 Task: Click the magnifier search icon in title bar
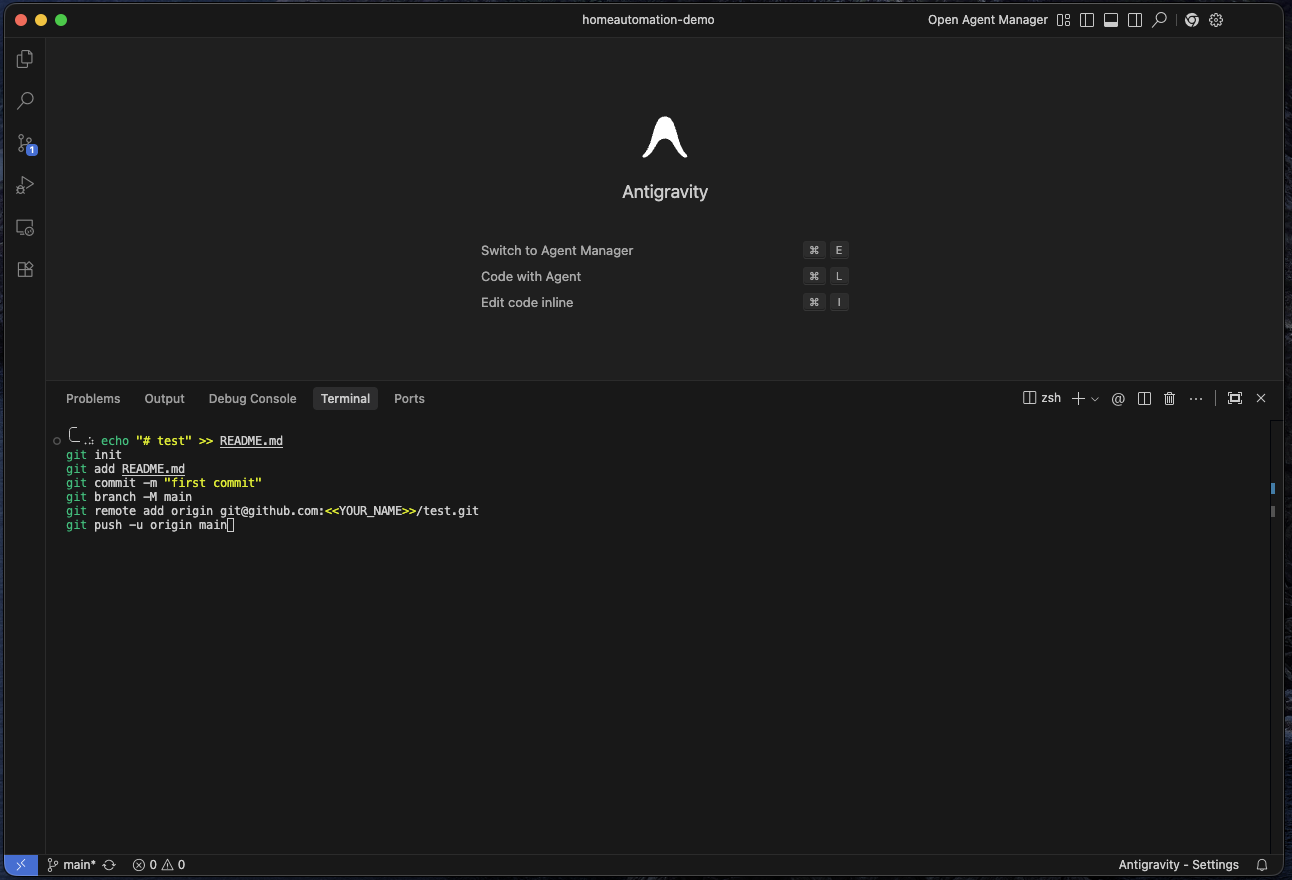1159,20
